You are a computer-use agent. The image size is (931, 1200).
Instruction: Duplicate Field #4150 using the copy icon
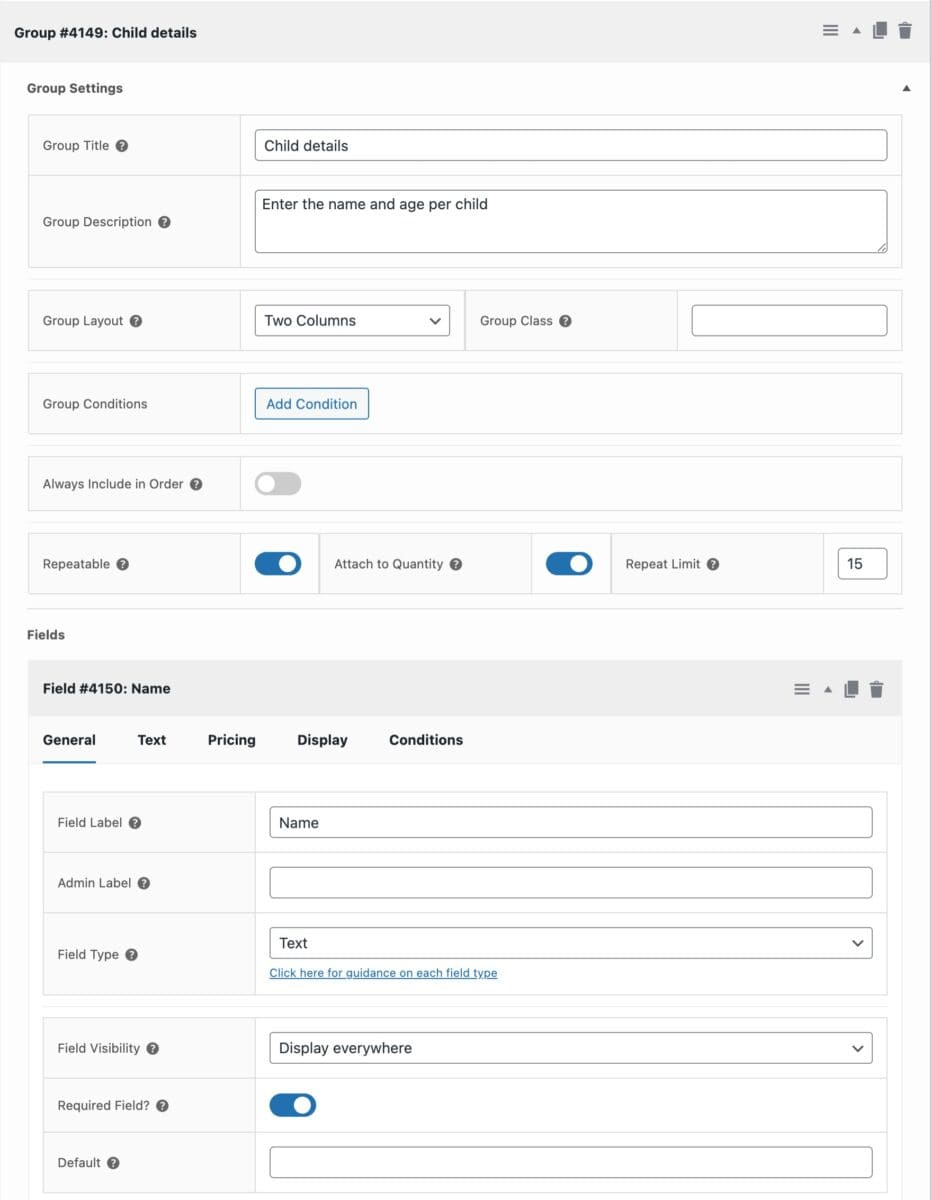[850, 688]
